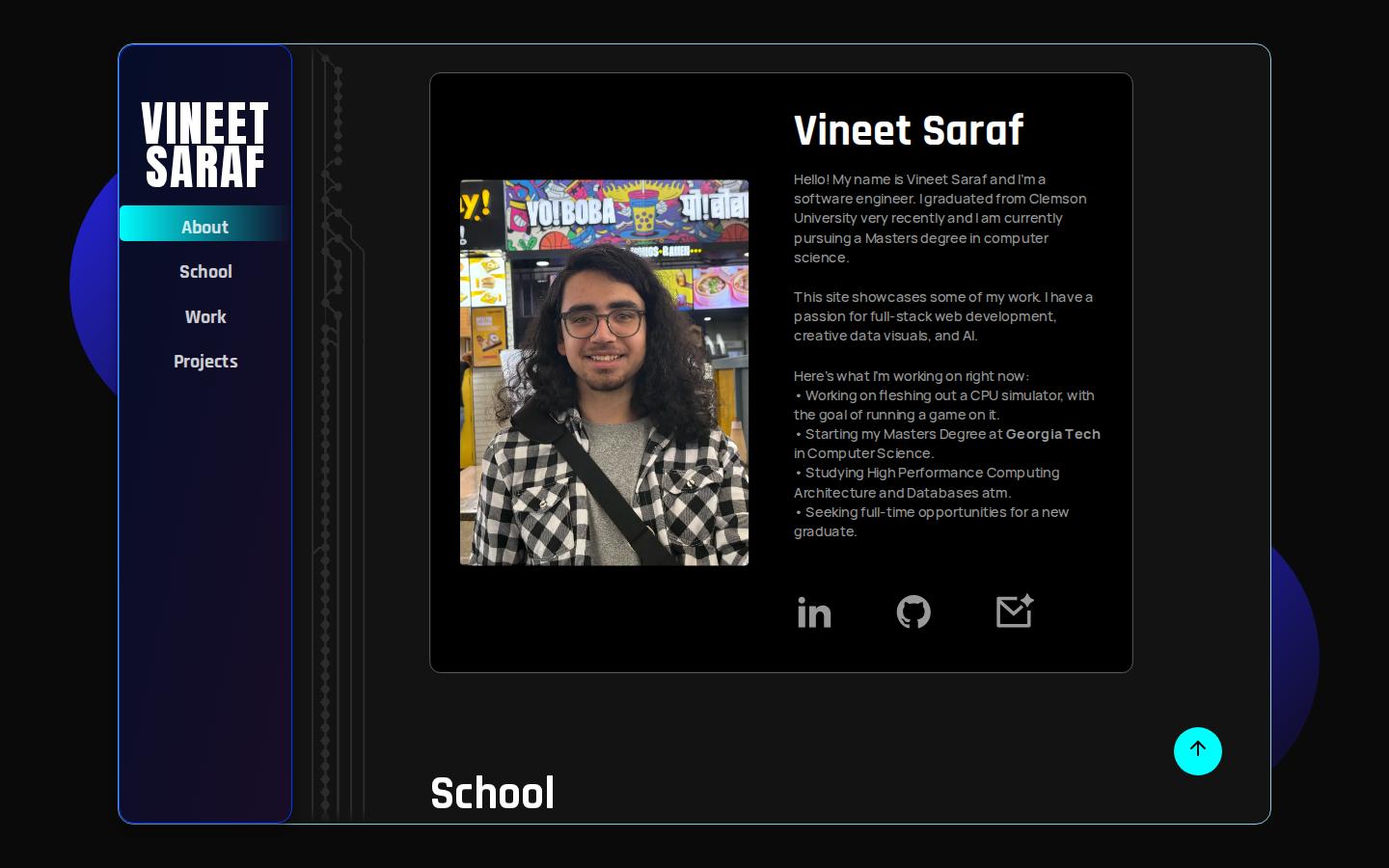The image size is (1389, 868).
Task: Click the Vineet Saraf heading in card
Action: tap(909, 130)
